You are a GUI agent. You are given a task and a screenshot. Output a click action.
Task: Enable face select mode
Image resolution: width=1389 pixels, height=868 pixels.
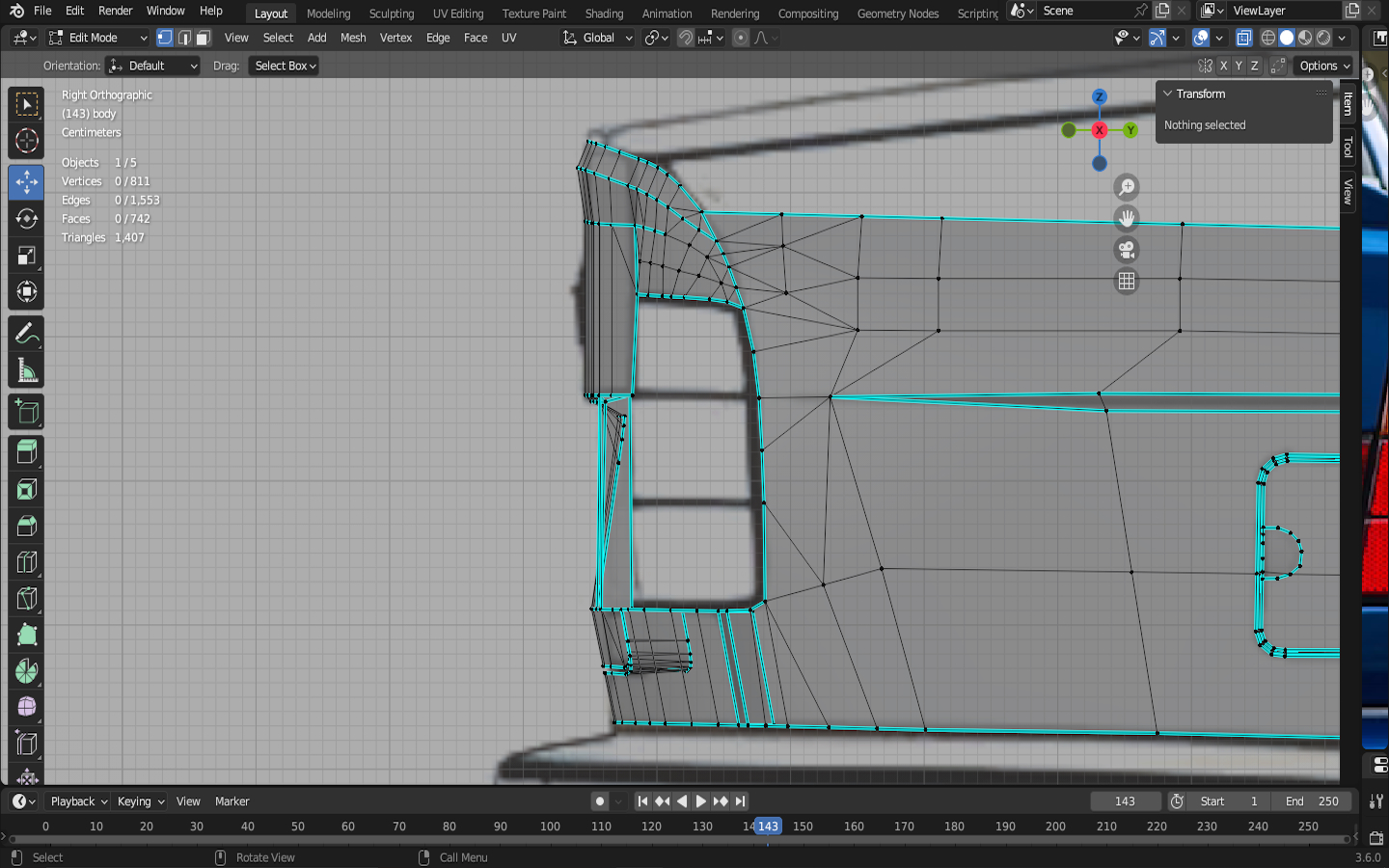[x=204, y=38]
